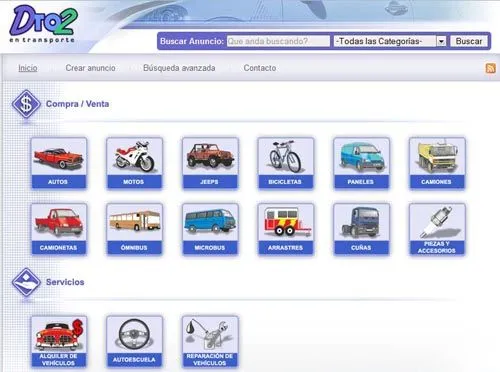The width and height of the screenshot is (500, 372).
Task: Open Alquiler de Vehículos service
Action: tap(59, 342)
